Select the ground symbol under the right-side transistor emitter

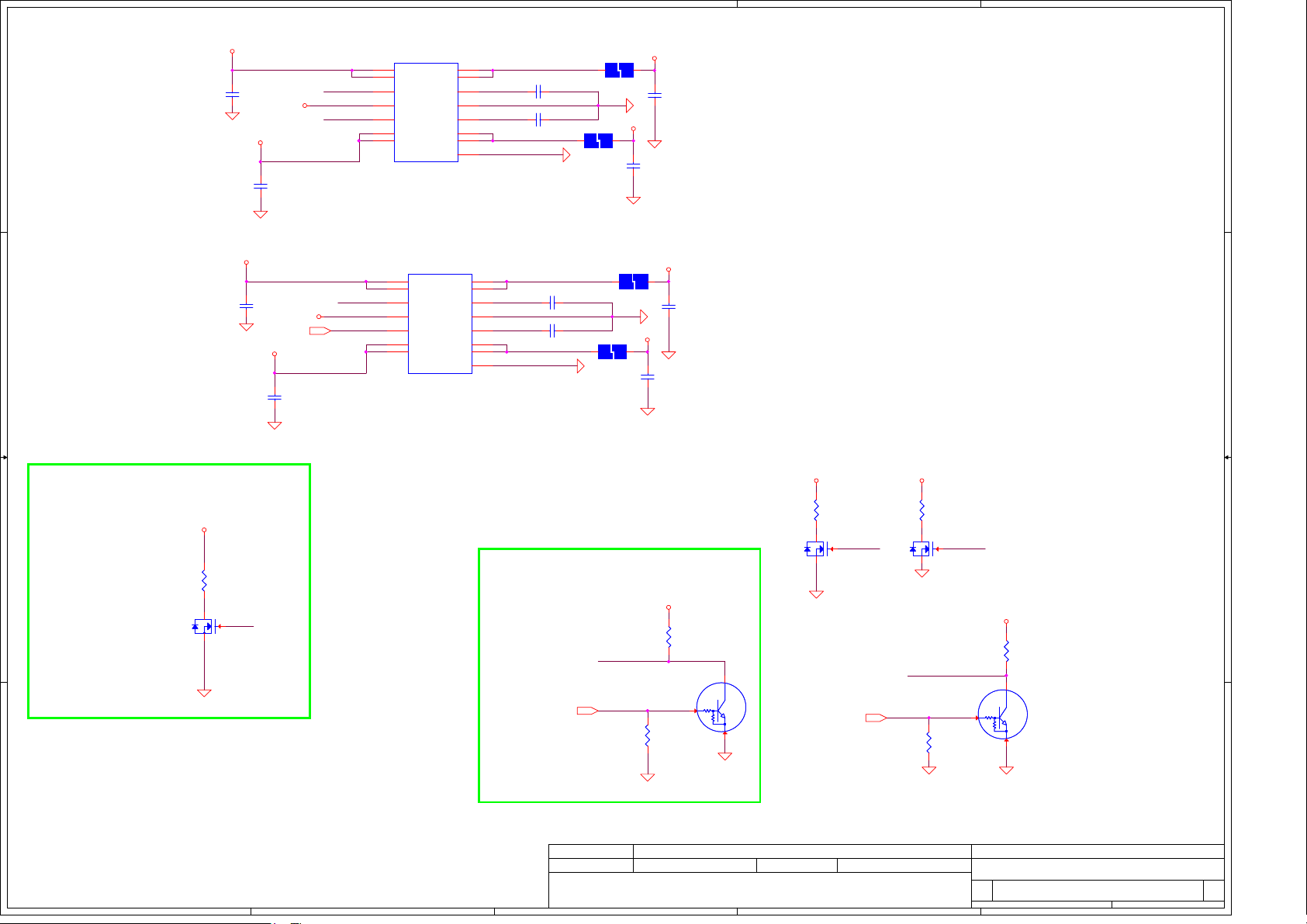(x=1006, y=770)
